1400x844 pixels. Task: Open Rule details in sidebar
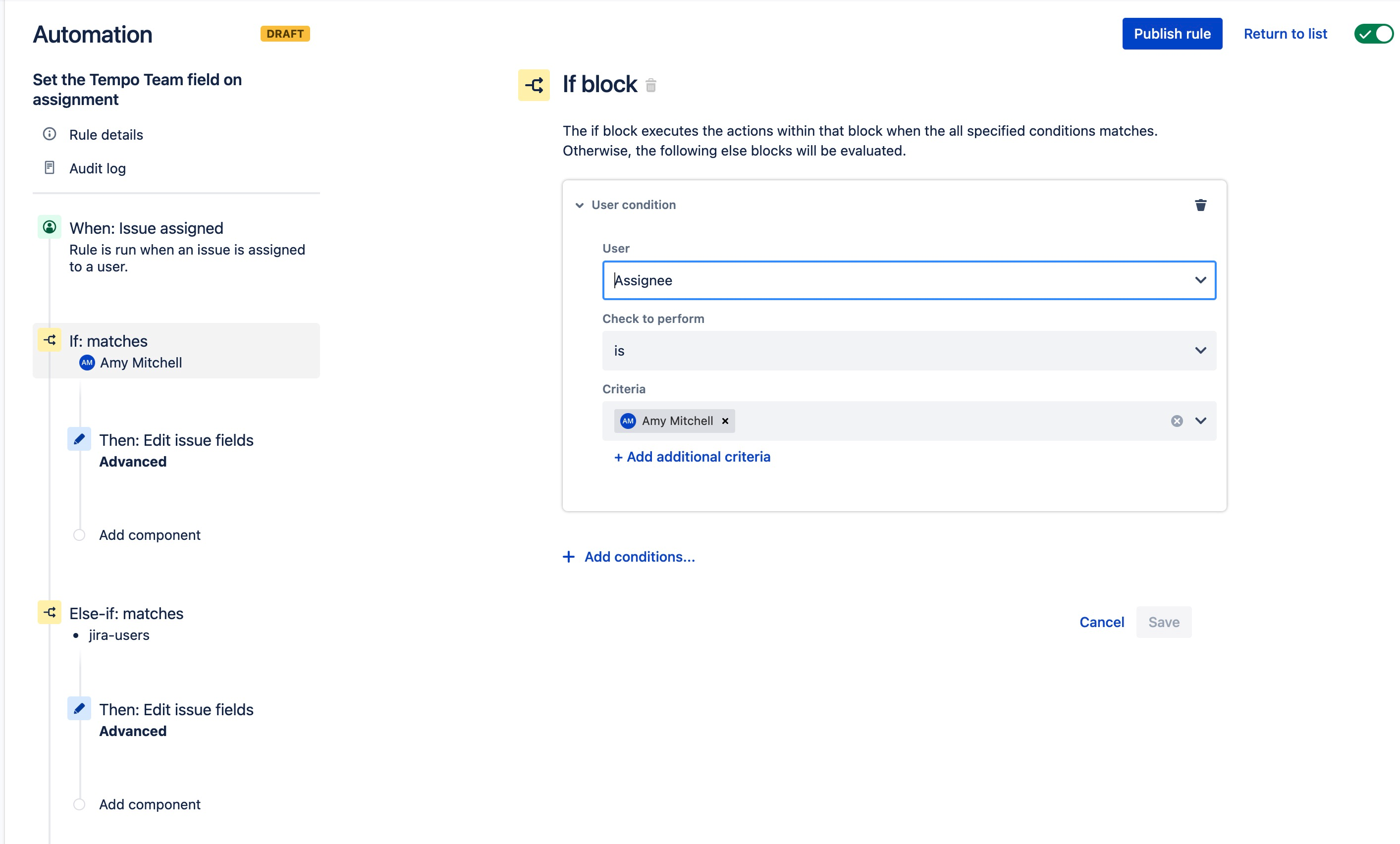tap(106, 135)
